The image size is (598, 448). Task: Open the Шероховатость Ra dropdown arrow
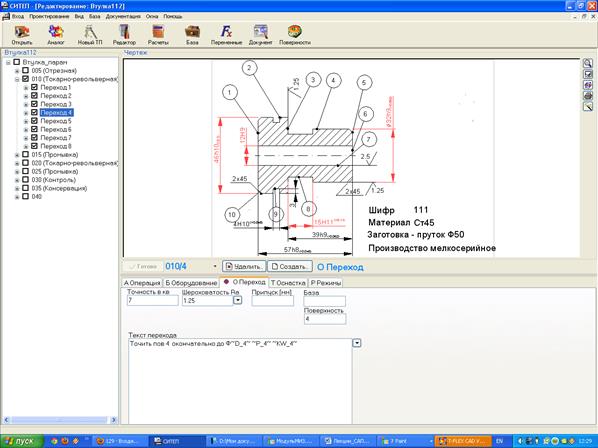pos(237,300)
